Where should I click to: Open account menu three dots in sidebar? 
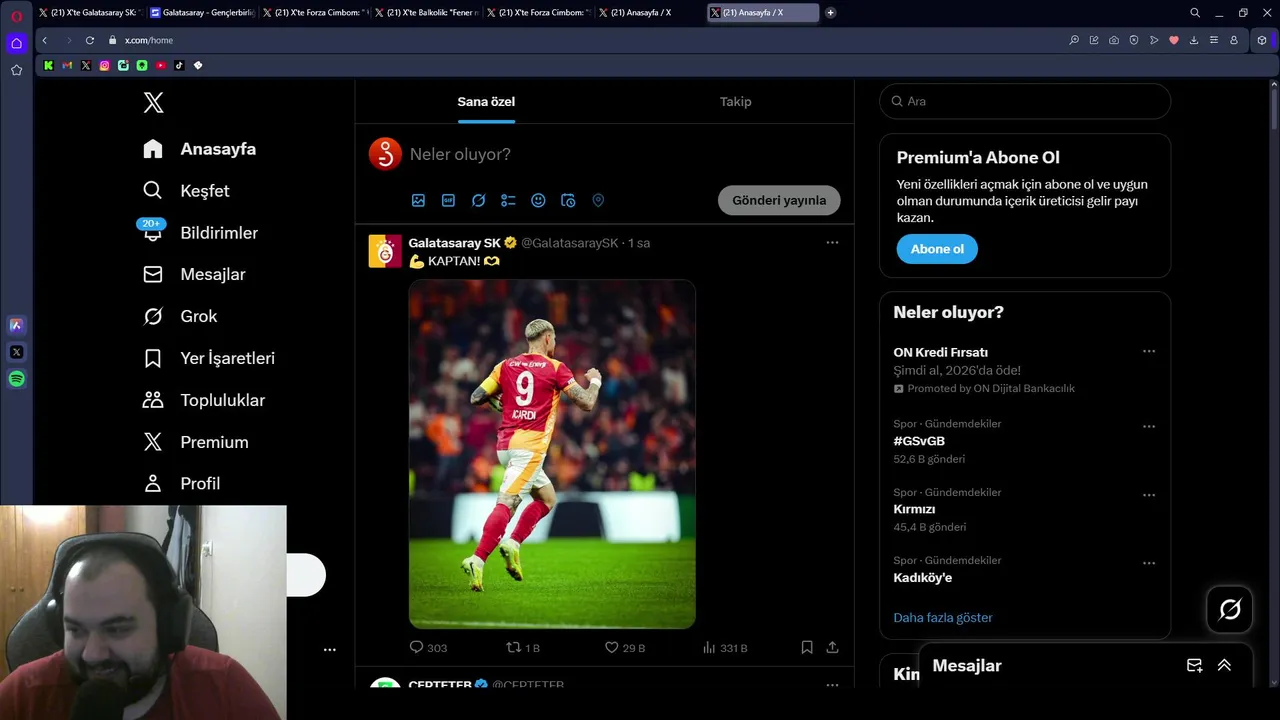(330, 649)
